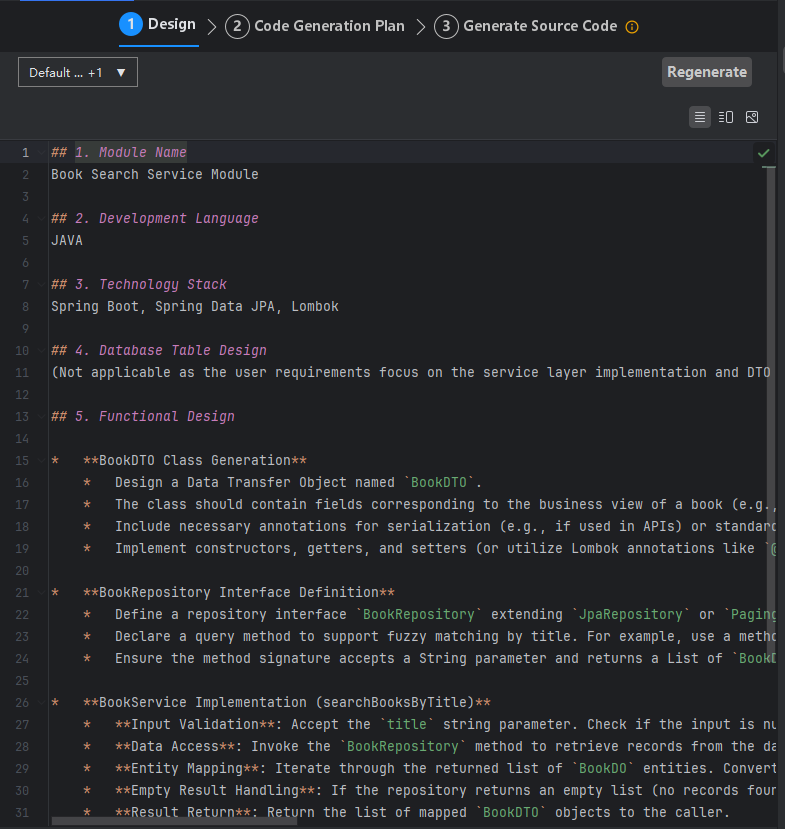The width and height of the screenshot is (785, 829).
Task: Click the green checkmark inspection icon
Action: pyautogui.click(x=764, y=153)
